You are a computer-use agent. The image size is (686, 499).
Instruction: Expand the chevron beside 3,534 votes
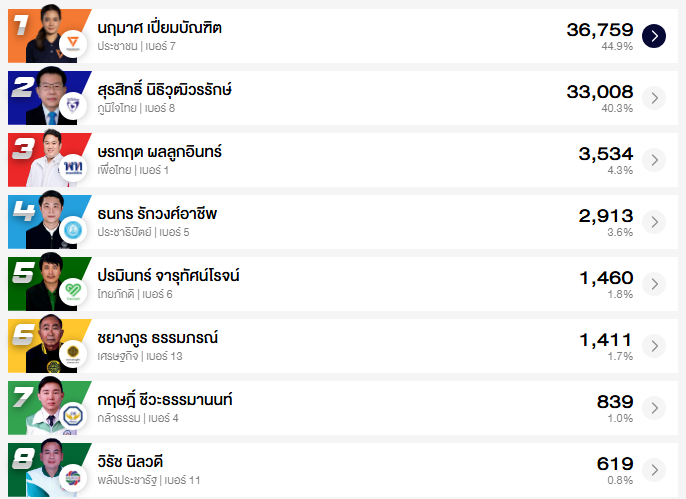pos(653,160)
